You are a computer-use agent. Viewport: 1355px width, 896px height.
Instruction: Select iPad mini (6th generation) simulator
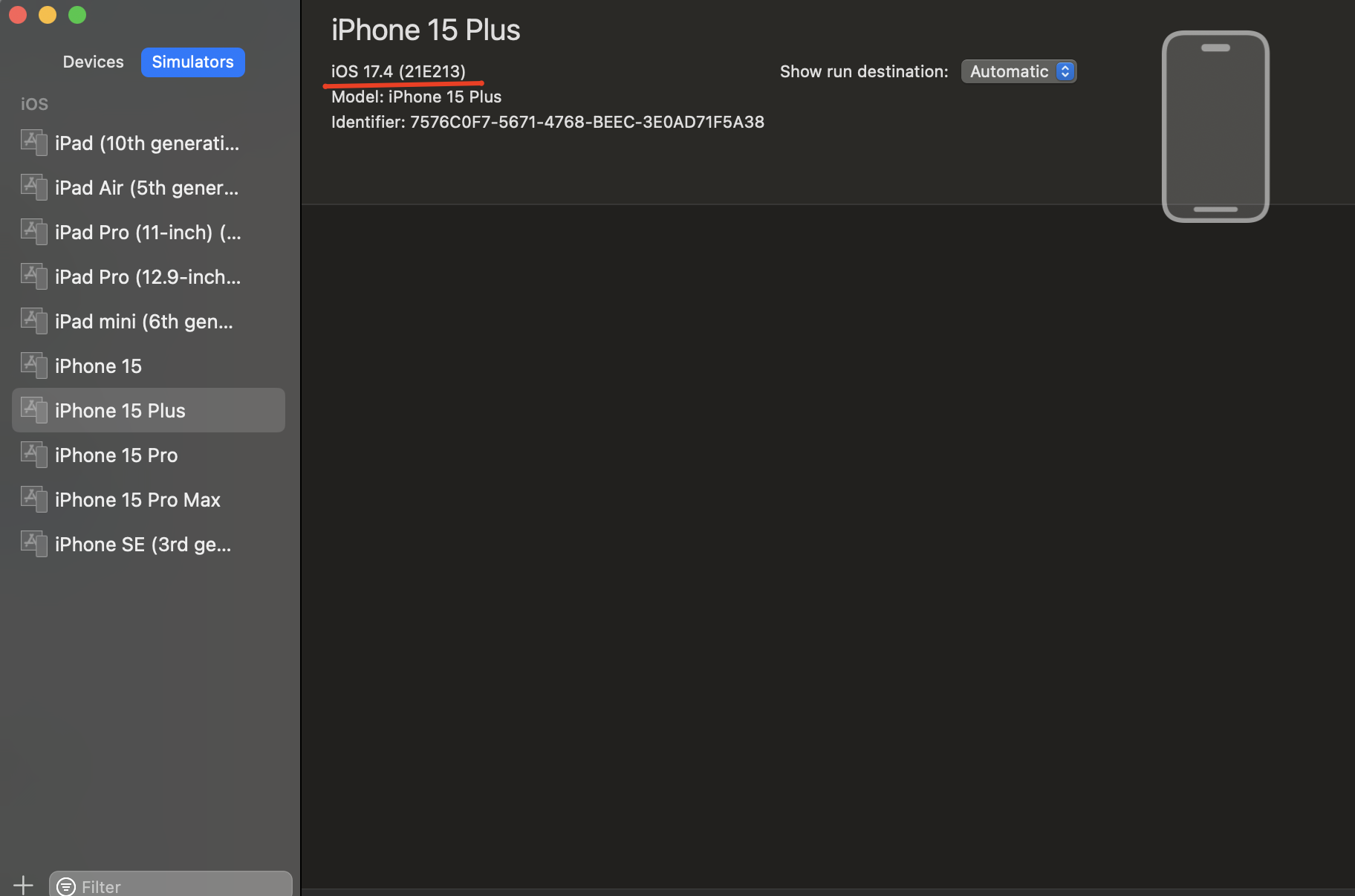(x=149, y=321)
